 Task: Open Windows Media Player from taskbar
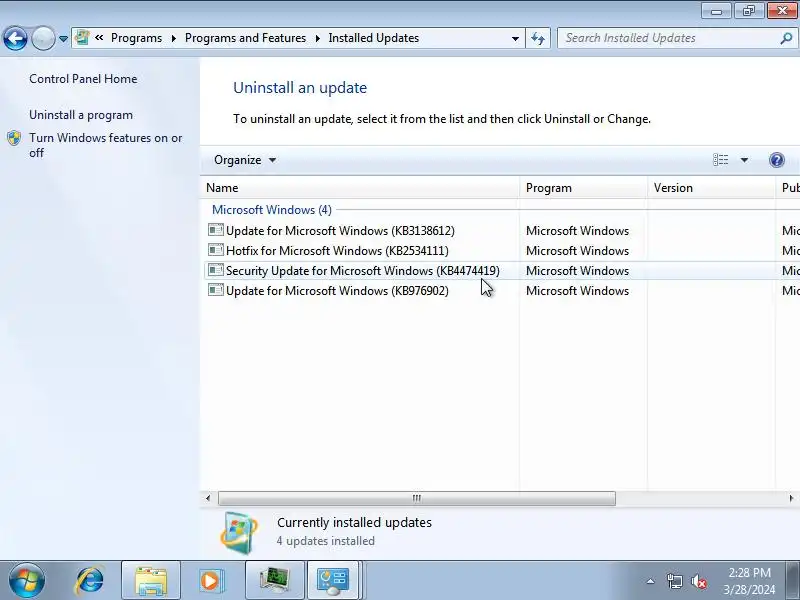click(x=210, y=581)
